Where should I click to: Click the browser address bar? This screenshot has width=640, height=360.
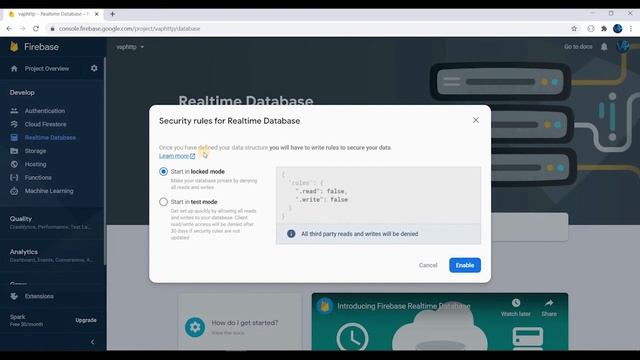(x=306, y=29)
